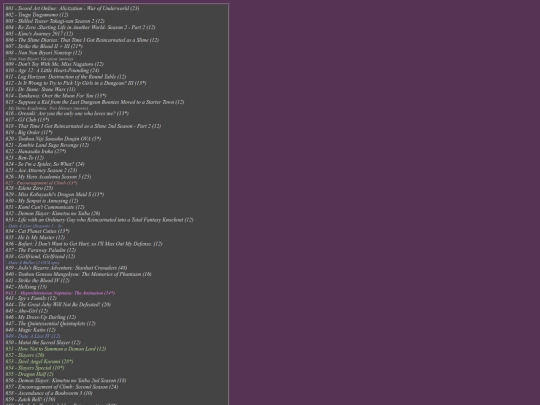The image size is (540, 405).
Task: Click the Aho-Girl row
Action: pos(27,311)
